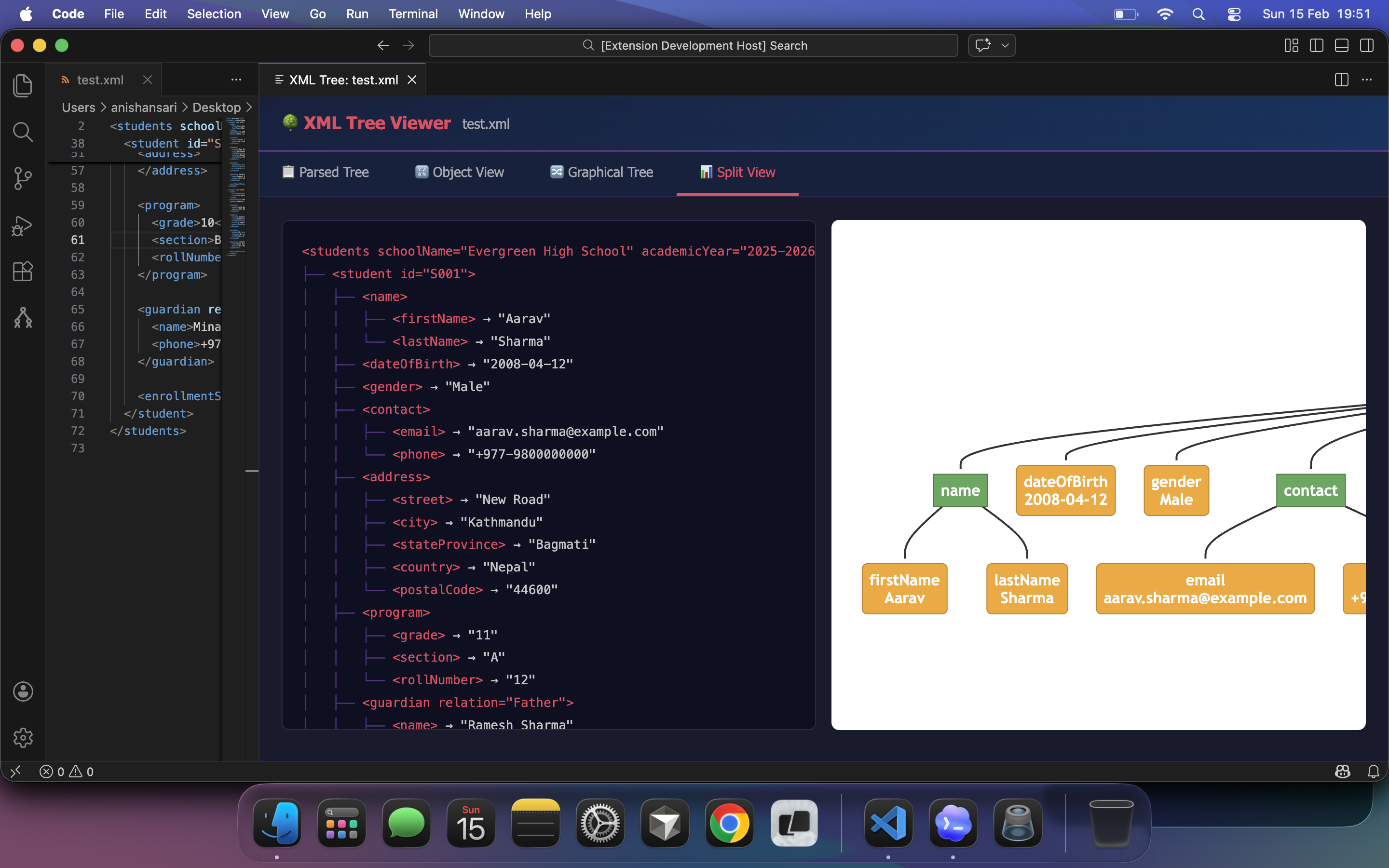
Task: Open the Search view in activity bar
Action: point(22,132)
